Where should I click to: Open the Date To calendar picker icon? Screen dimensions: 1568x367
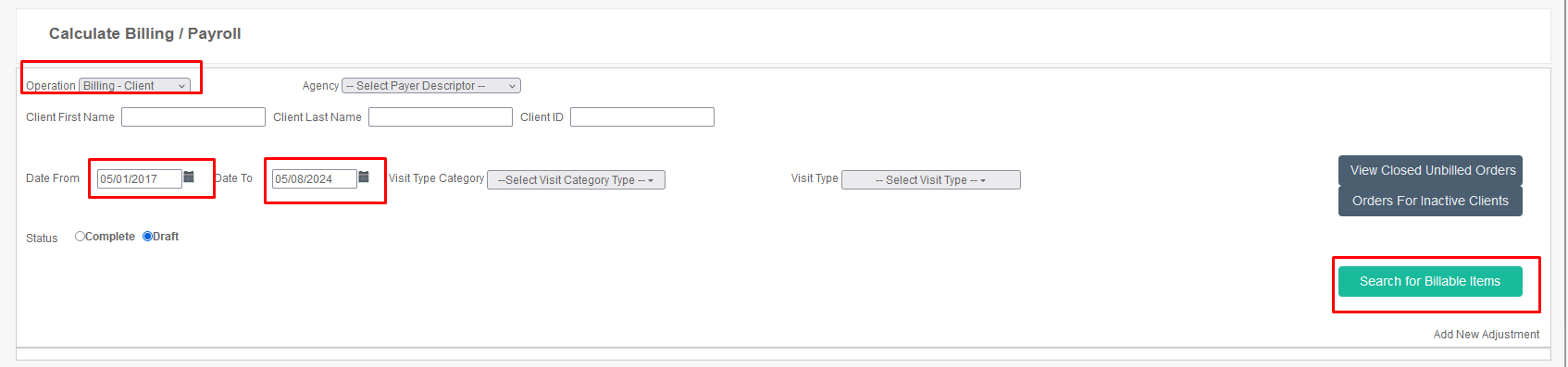pos(364,177)
